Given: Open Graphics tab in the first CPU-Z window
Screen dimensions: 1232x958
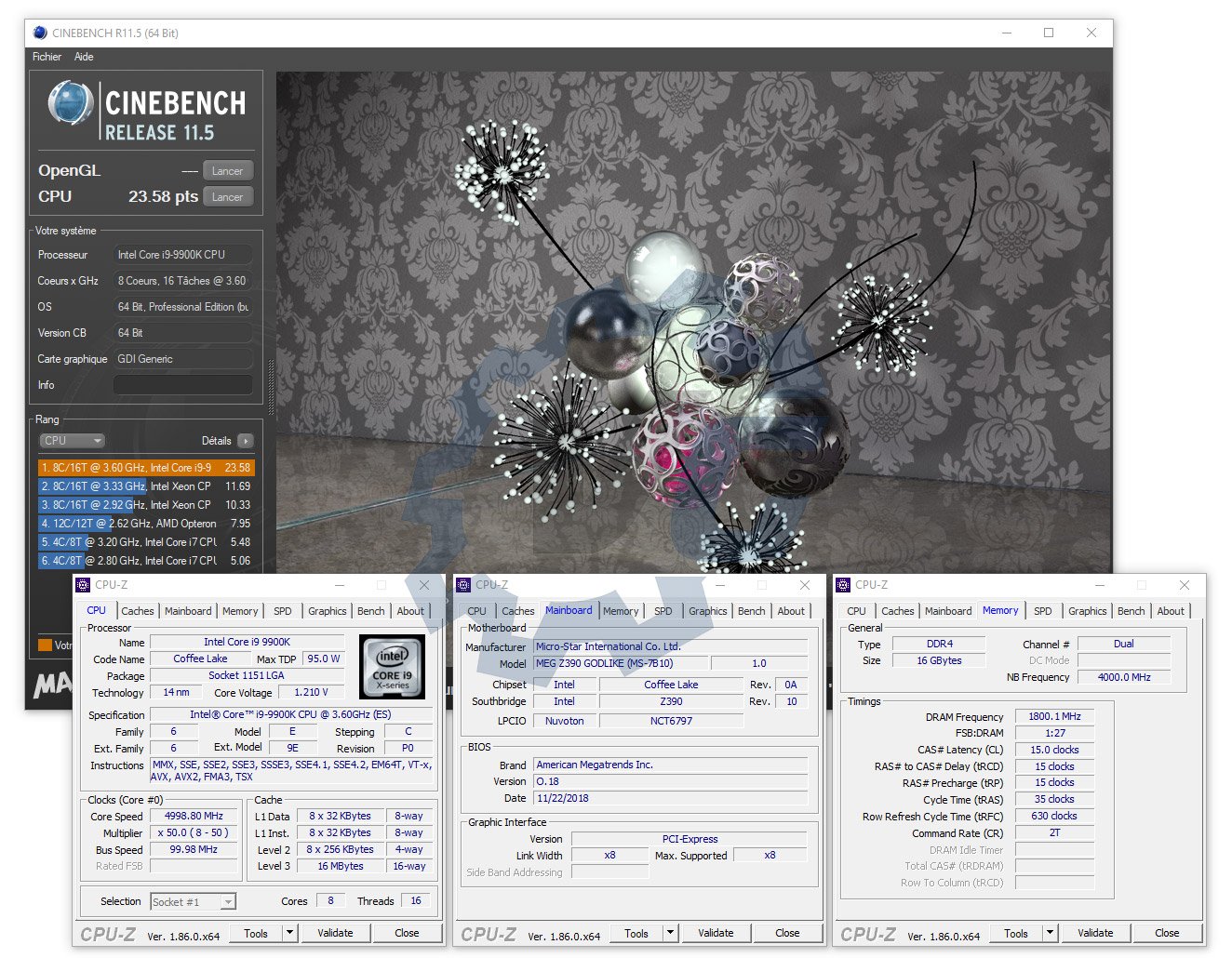Looking at the screenshot, I should coord(328,611).
